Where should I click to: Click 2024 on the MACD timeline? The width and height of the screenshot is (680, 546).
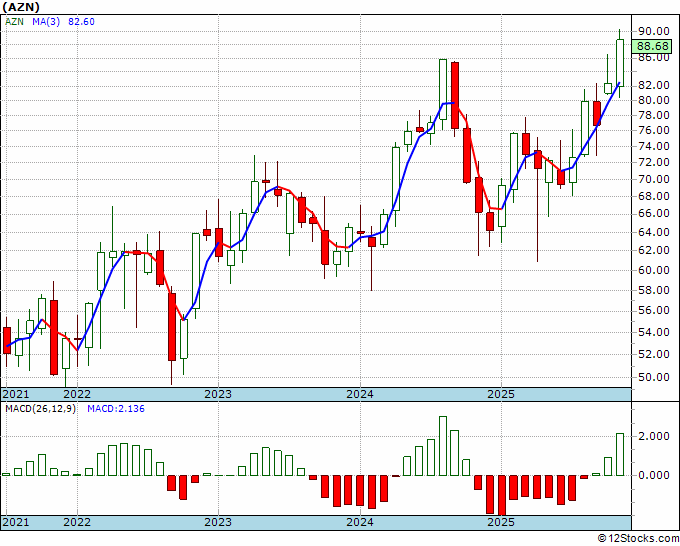tap(360, 522)
